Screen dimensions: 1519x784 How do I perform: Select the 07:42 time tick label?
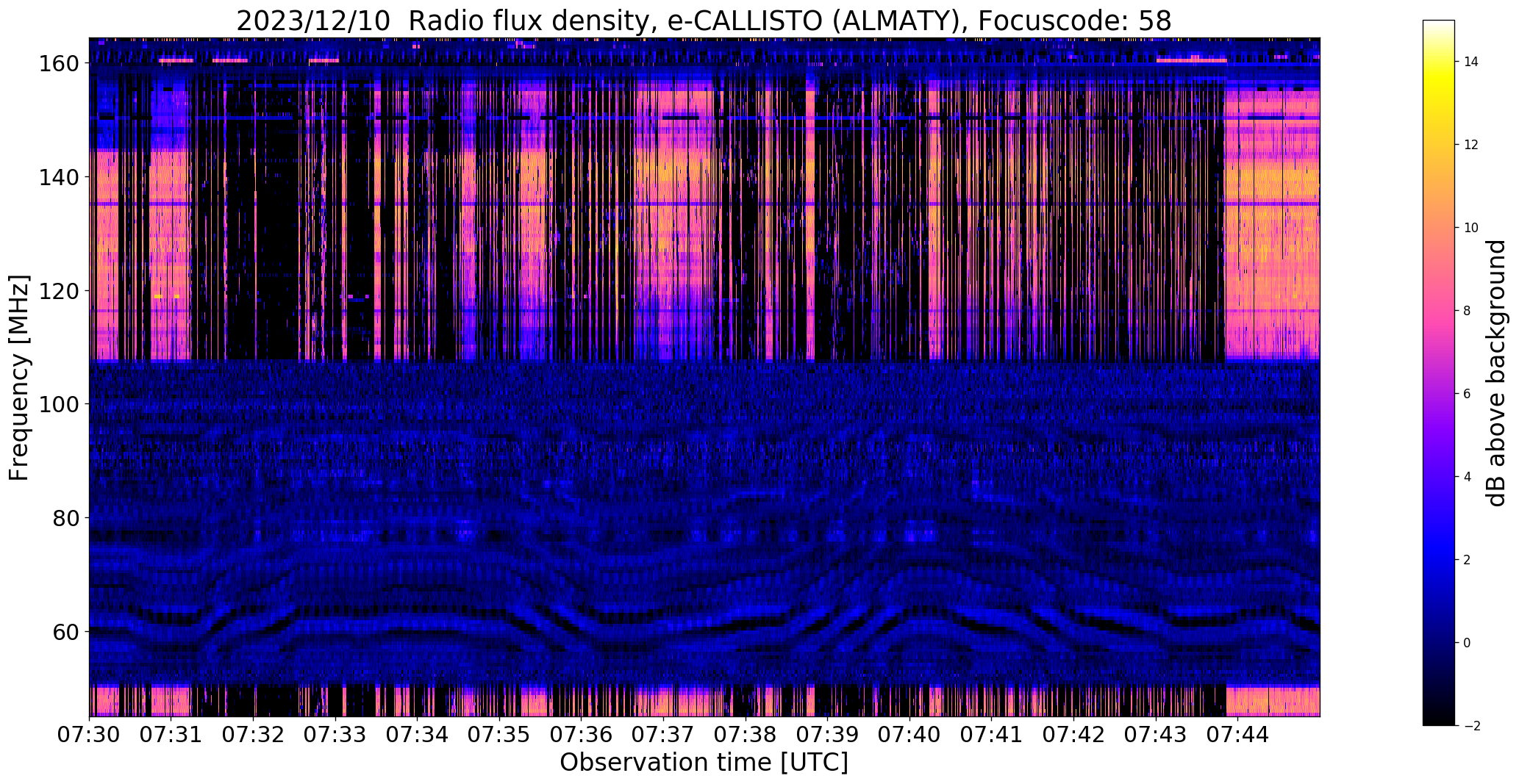(x=1074, y=734)
